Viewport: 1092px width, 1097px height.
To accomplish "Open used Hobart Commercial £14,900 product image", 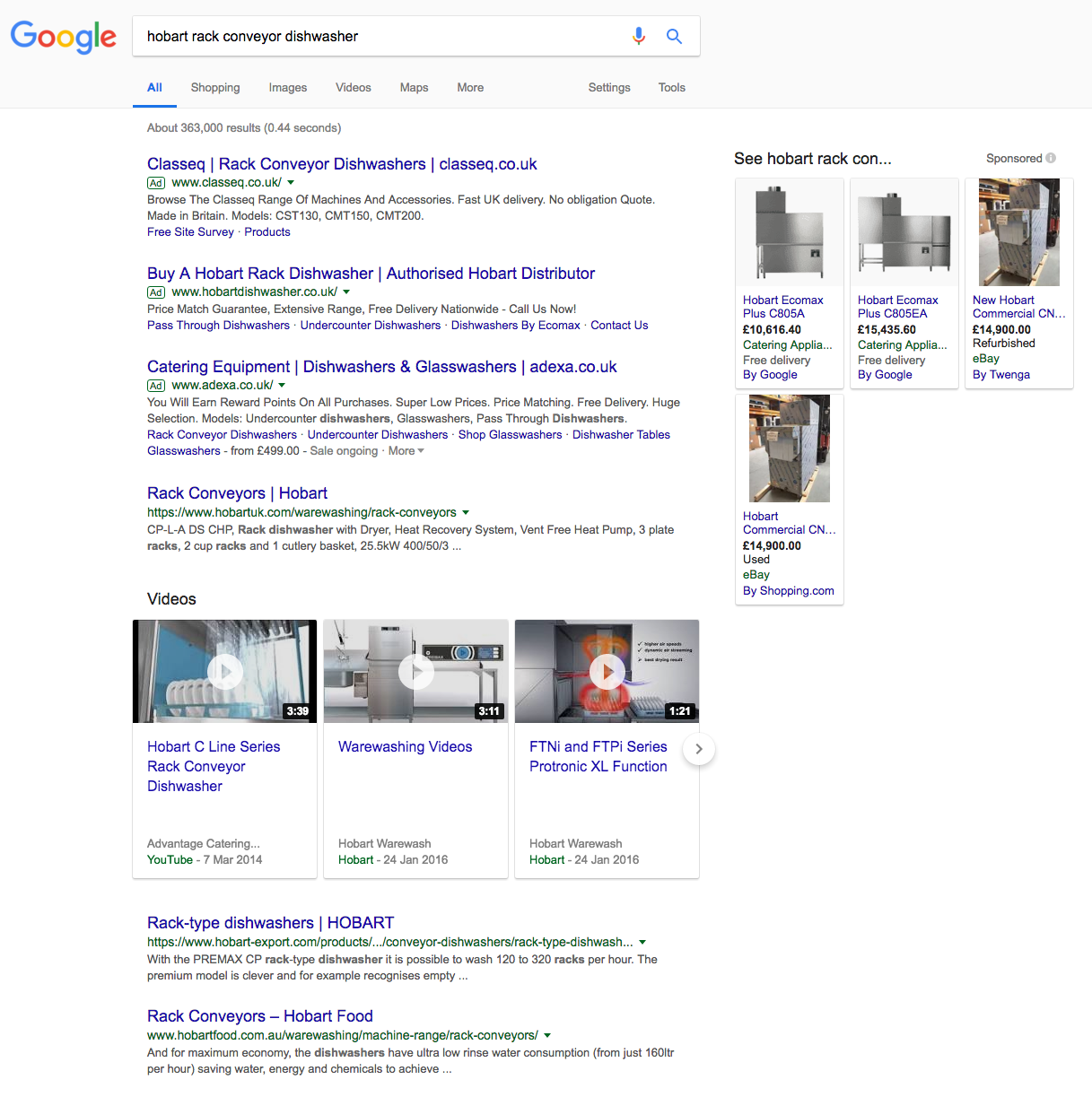I will tap(790, 448).
